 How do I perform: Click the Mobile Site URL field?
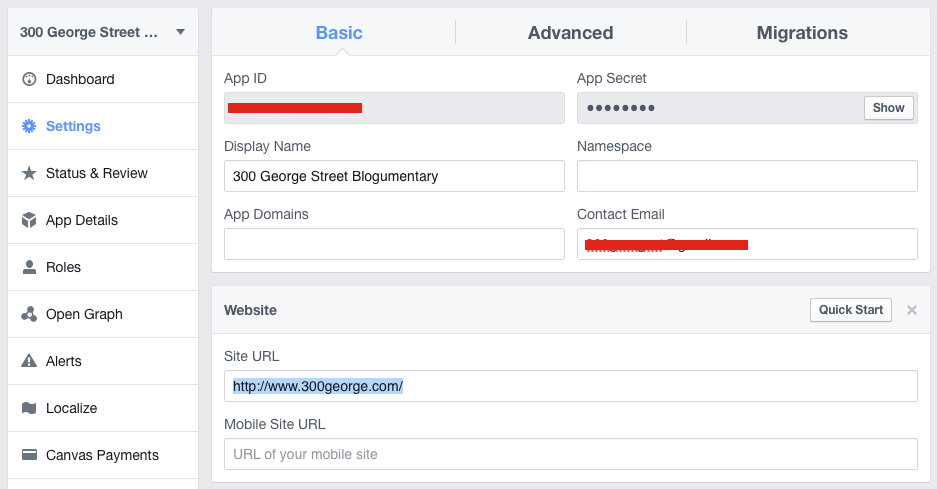click(x=571, y=454)
